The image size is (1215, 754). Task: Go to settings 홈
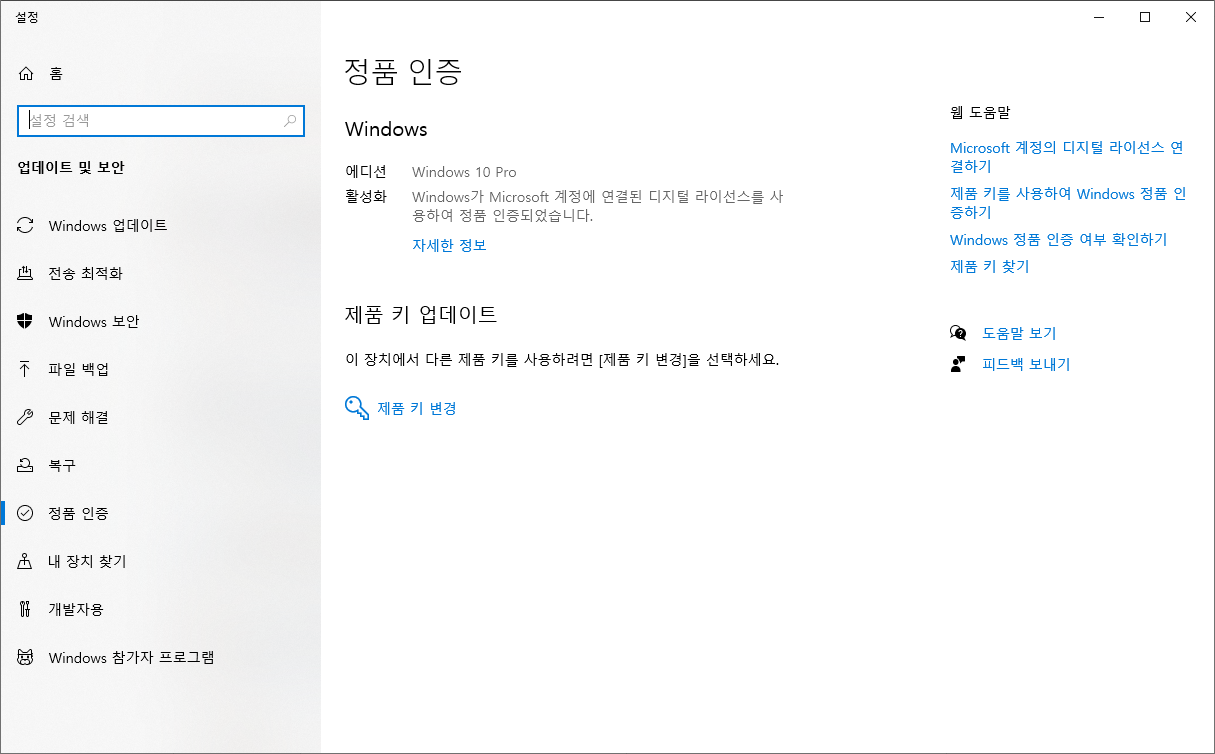click(161, 73)
